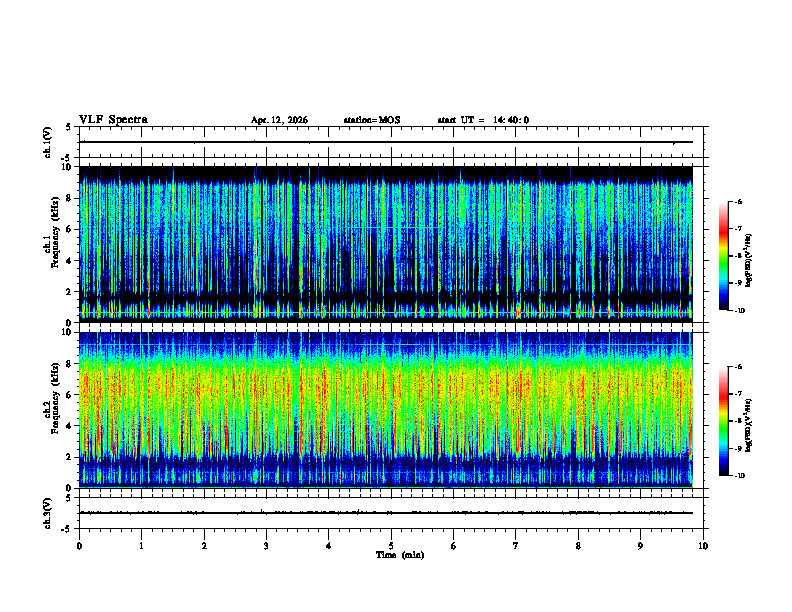792x612 pixels.
Task: Click the ch.1 frequency tick label "6"
Action: (70, 230)
